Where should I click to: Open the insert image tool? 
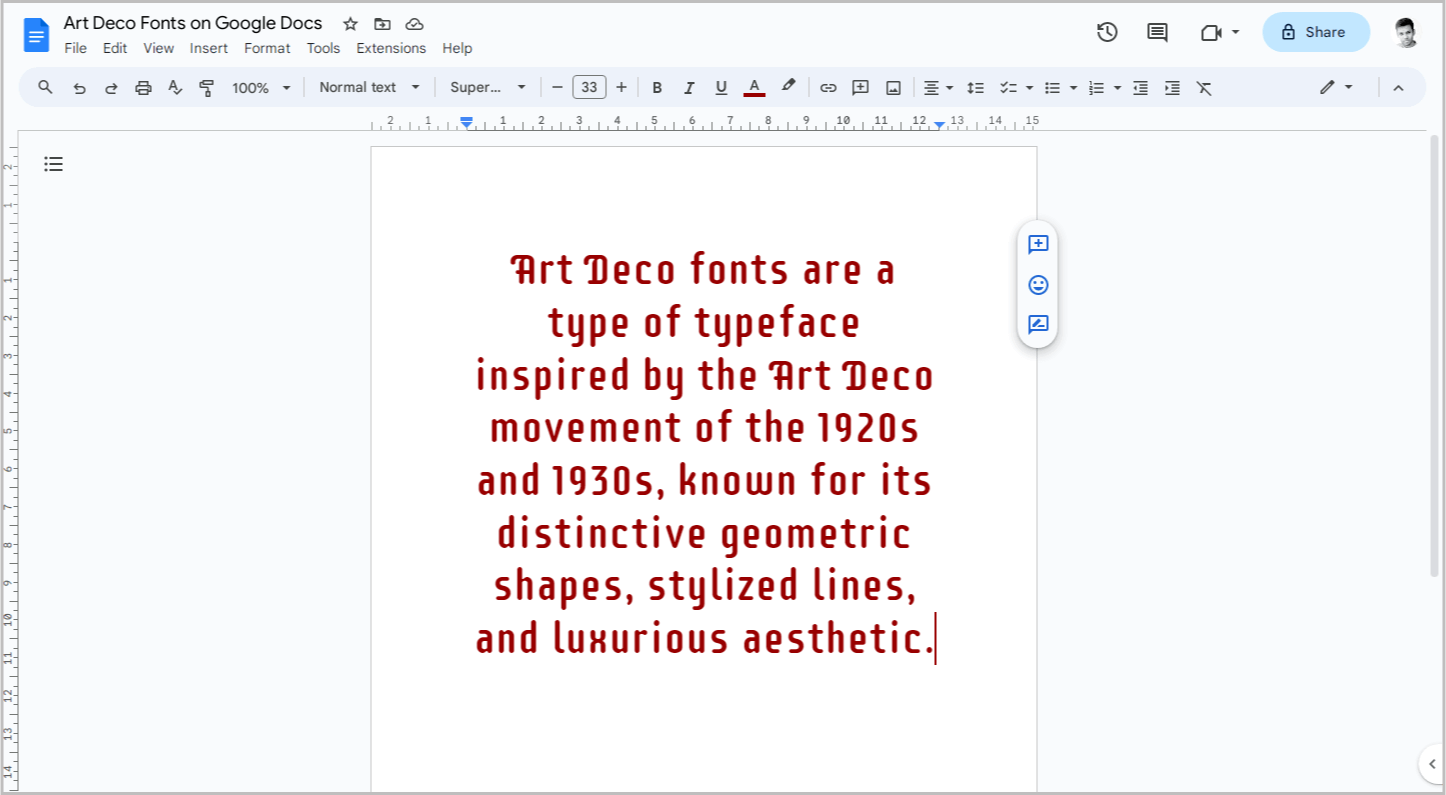tap(893, 87)
